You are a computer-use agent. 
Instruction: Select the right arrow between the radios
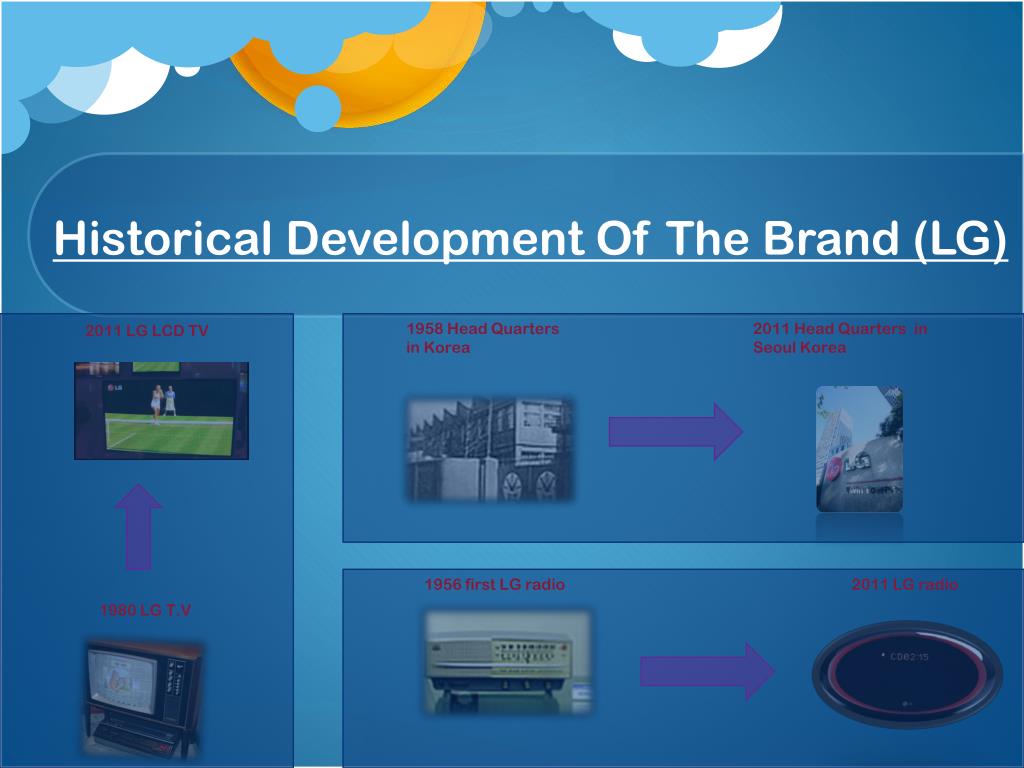[707, 671]
